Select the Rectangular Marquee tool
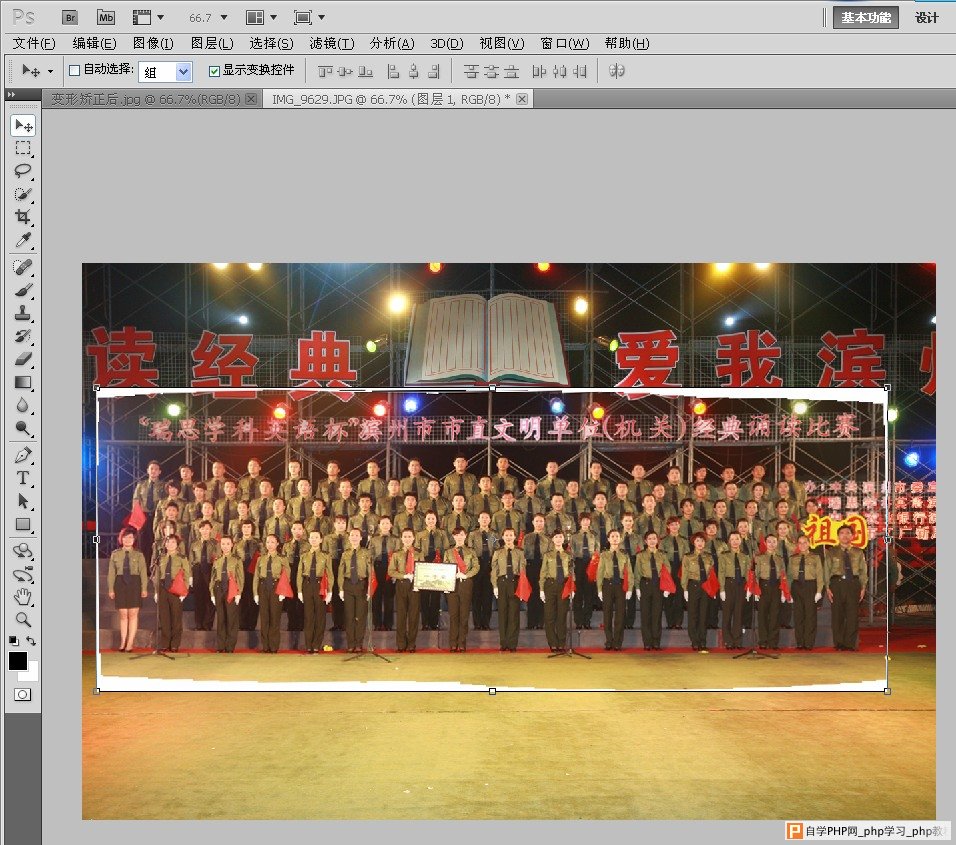 (23, 148)
